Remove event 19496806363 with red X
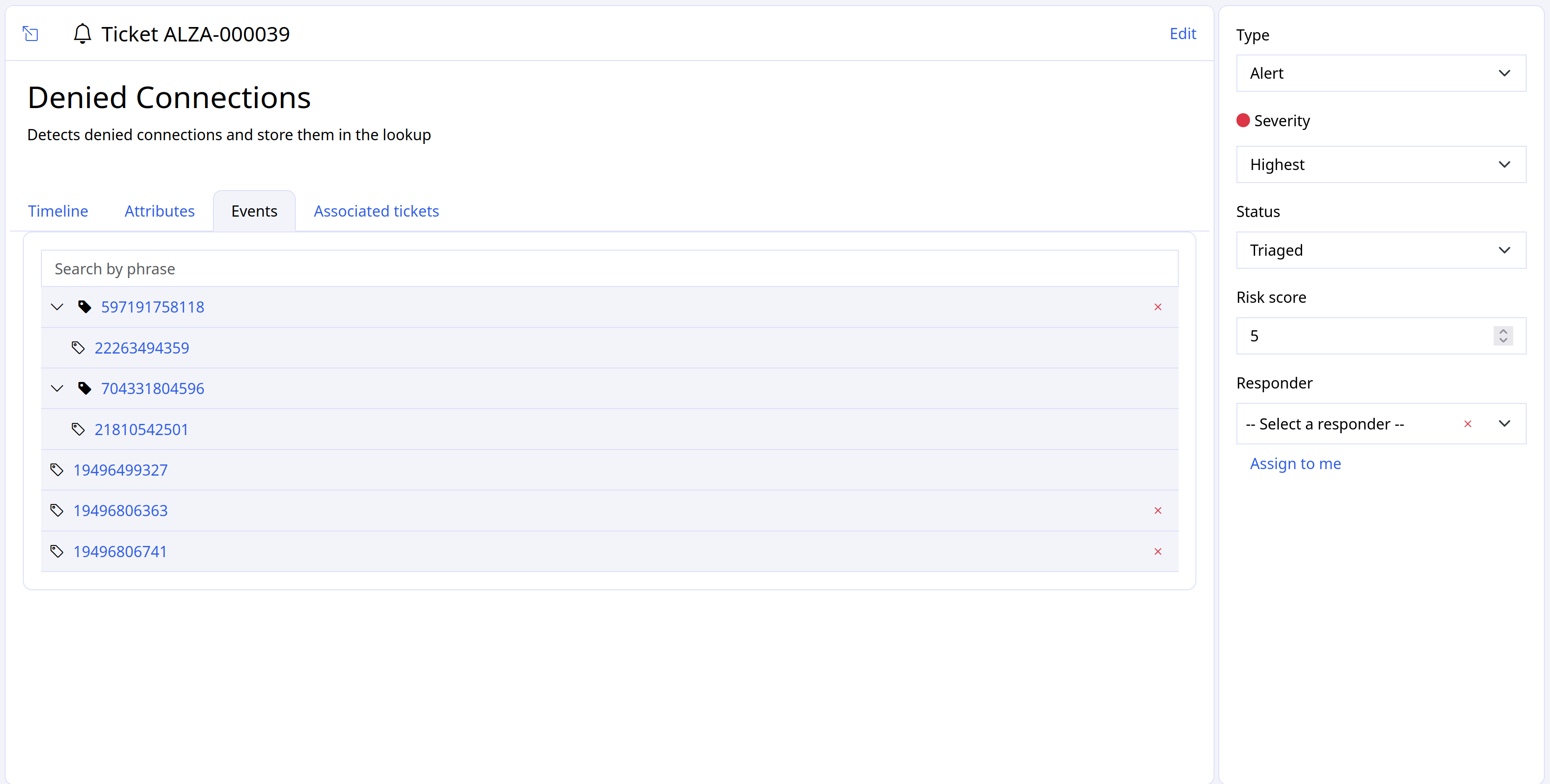The width and height of the screenshot is (1550, 784). [x=1158, y=510]
